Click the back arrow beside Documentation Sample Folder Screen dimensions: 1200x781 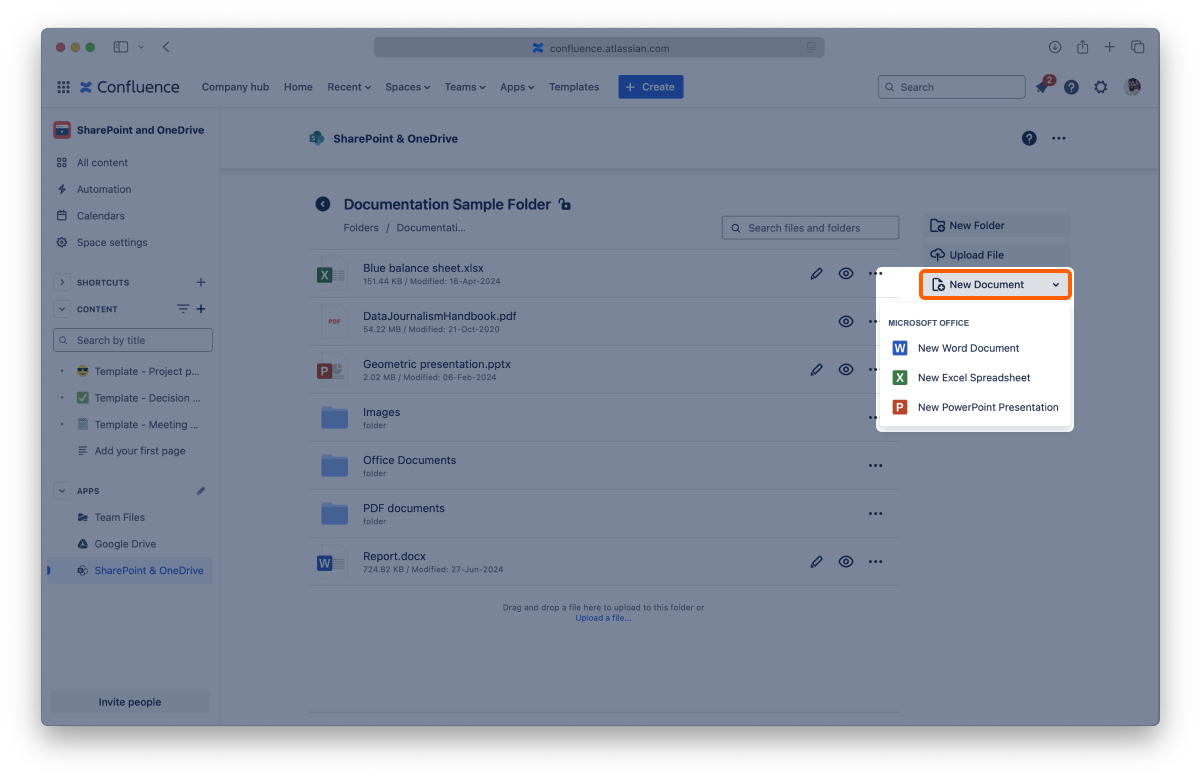point(322,204)
